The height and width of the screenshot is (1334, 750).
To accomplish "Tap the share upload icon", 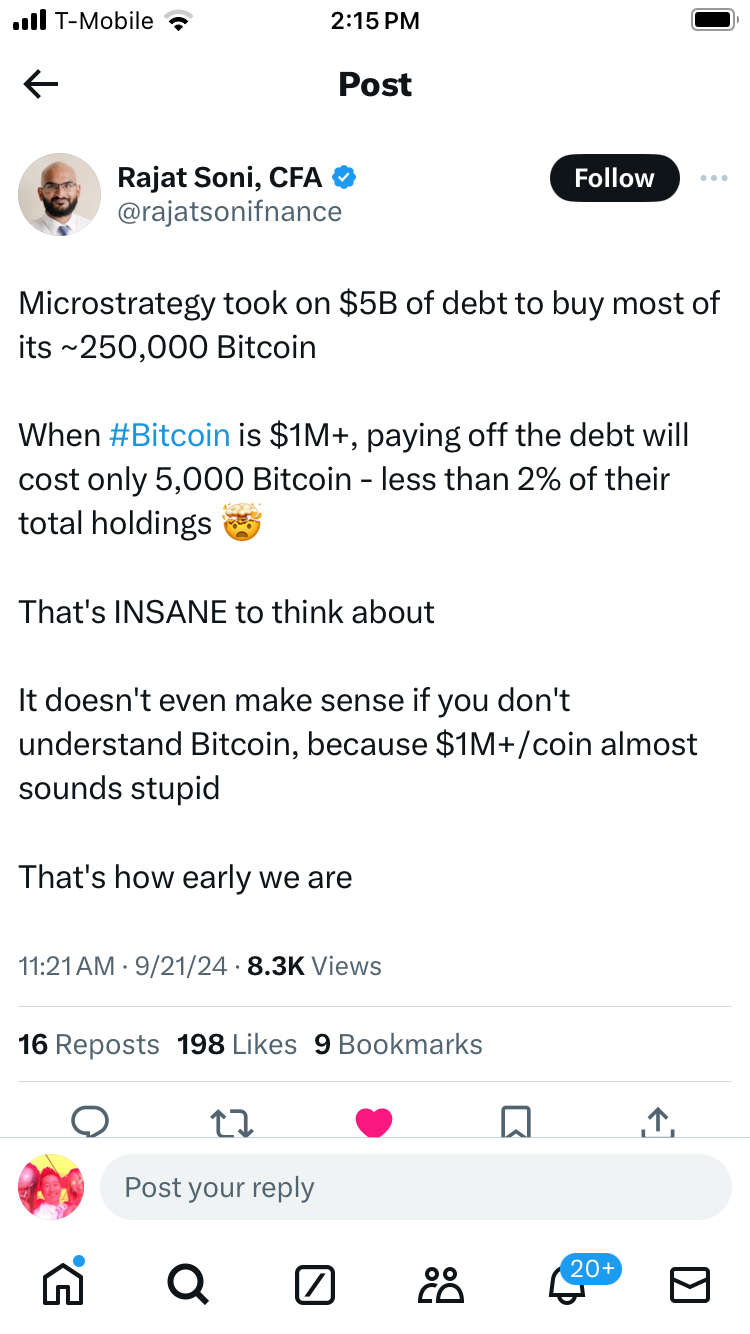I will coord(657,1122).
